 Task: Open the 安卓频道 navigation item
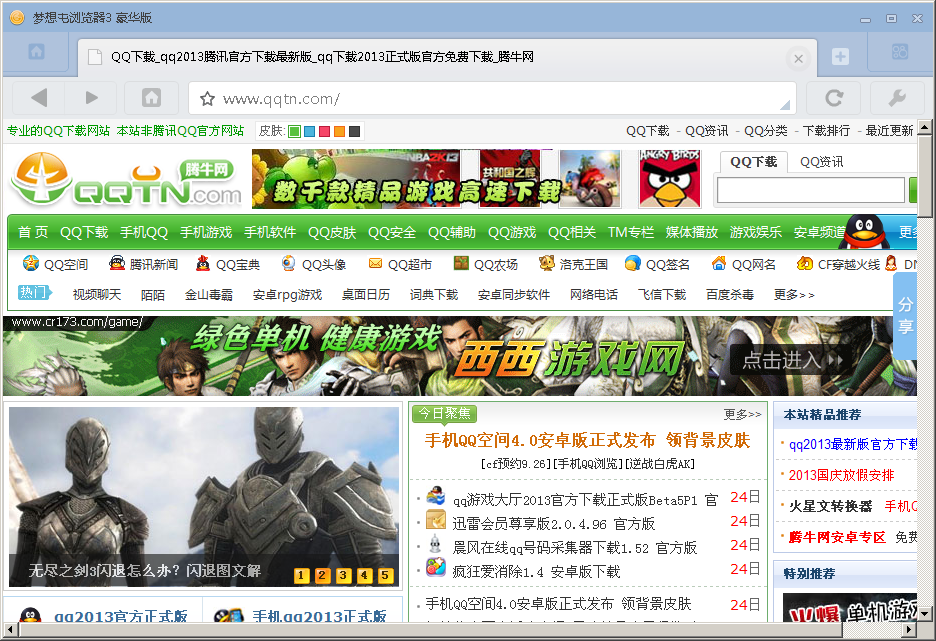[x=819, y=232]
